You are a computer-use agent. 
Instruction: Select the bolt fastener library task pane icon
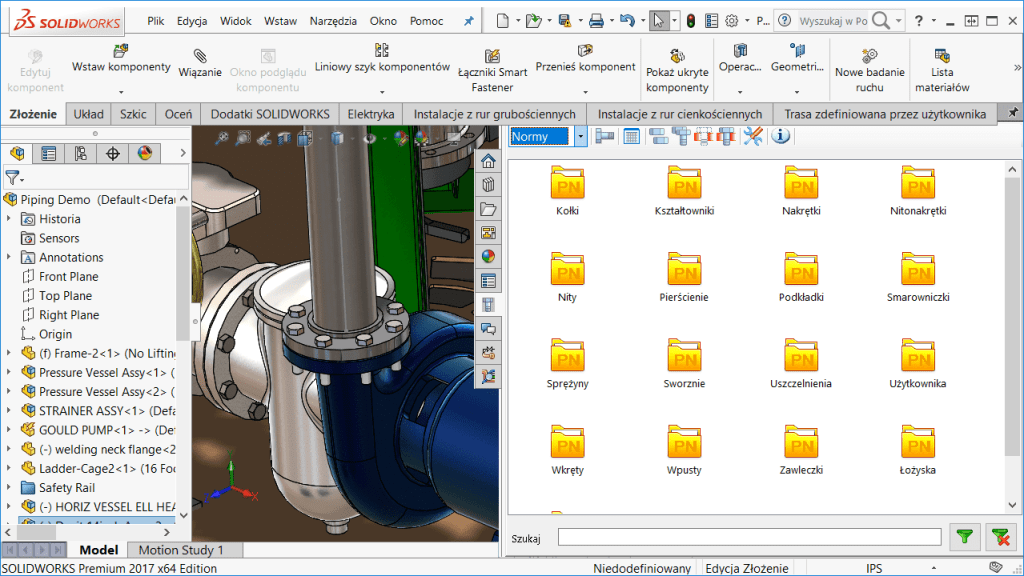(488, 305)
